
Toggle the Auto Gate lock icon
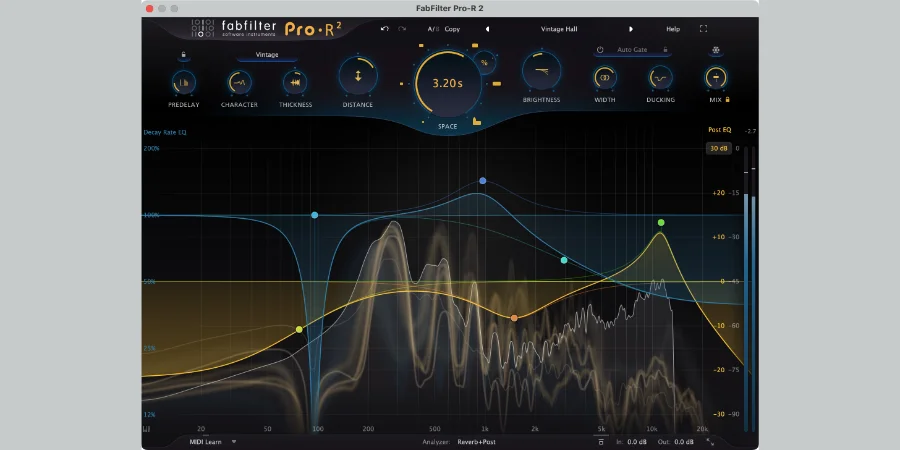point(665,50)
